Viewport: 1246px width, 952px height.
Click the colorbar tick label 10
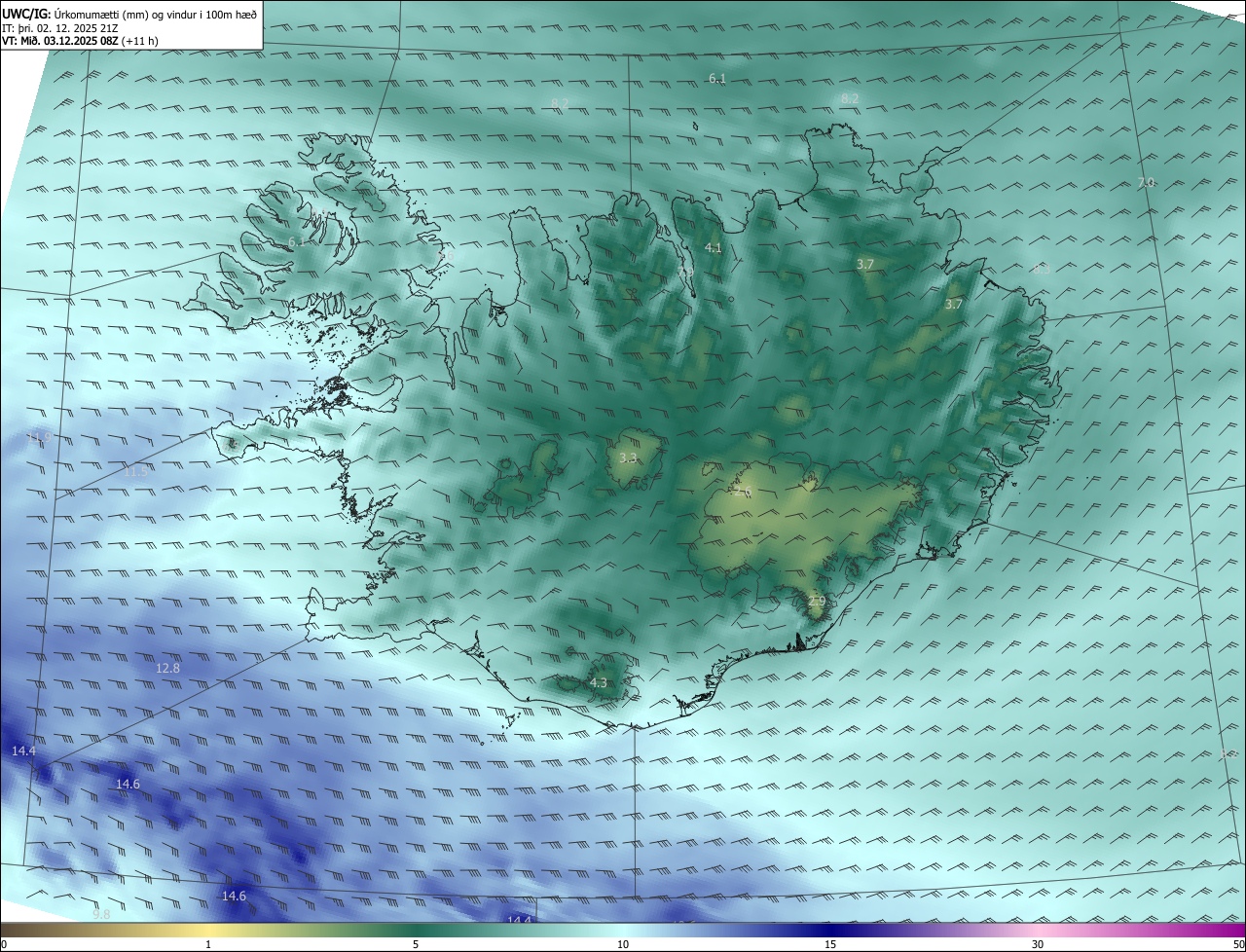click(623, 945)
